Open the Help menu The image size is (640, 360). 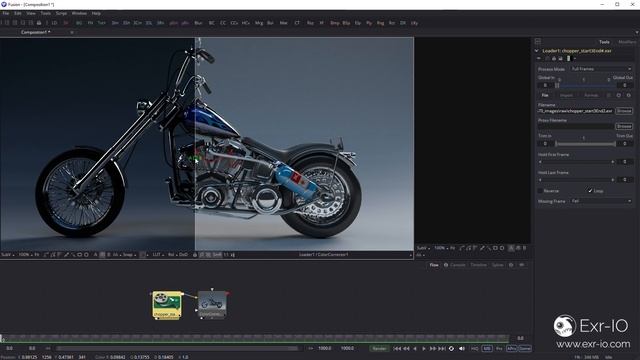point(96,13)
